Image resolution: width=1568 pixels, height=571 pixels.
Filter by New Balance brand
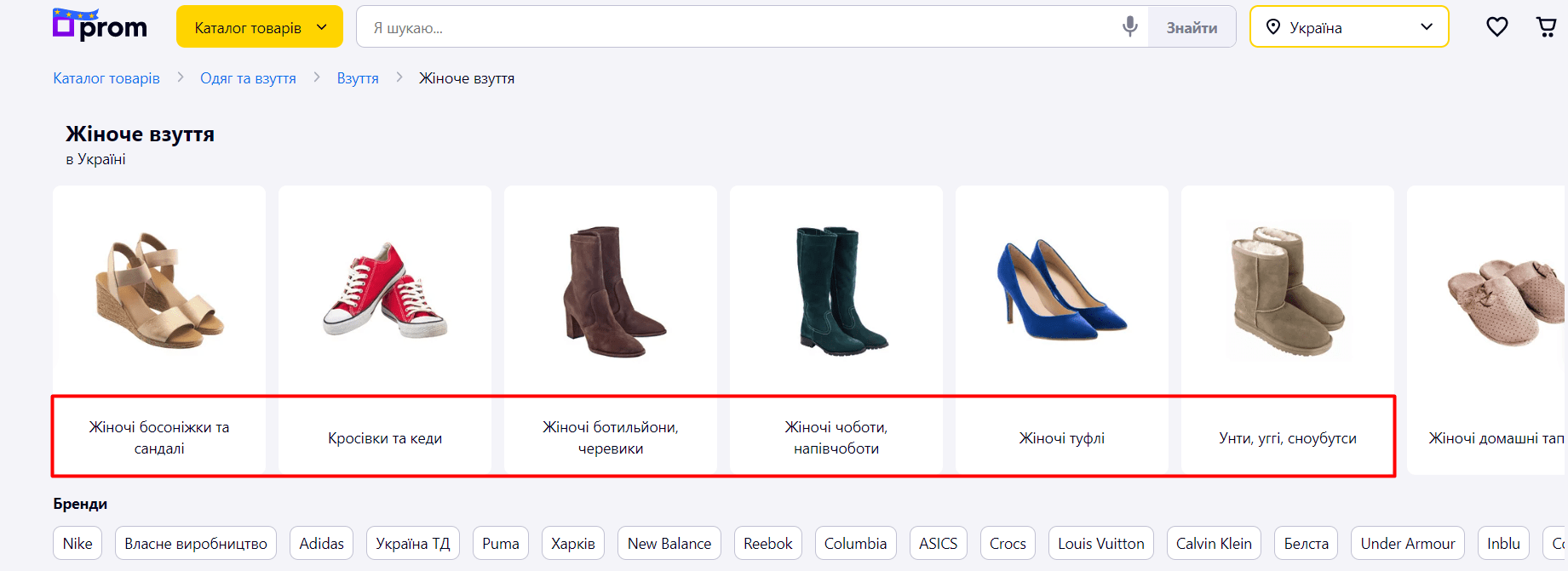(669, 544)
